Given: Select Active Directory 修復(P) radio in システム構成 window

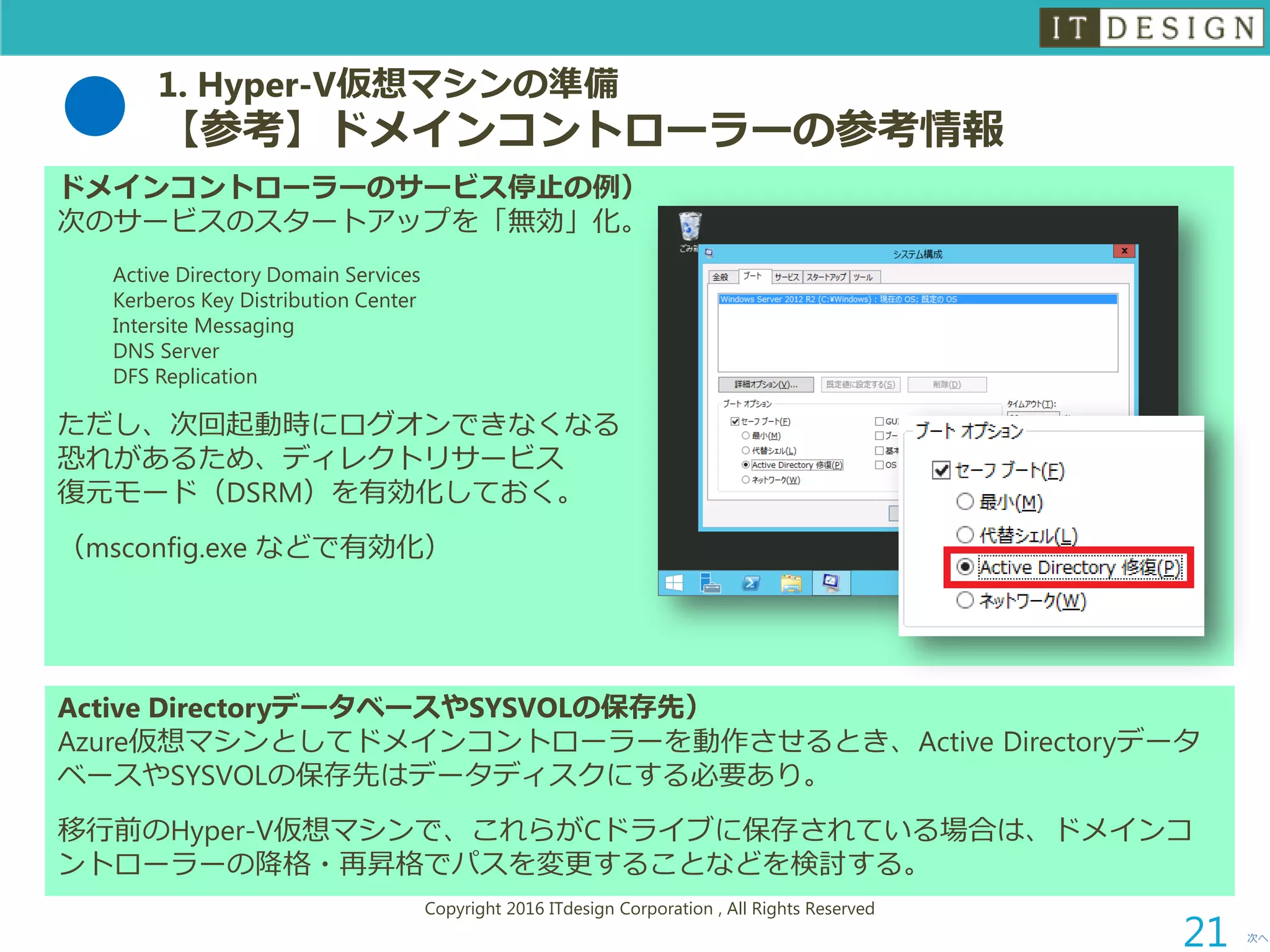Looking at the screenshot, I should [x=745, y=465].
